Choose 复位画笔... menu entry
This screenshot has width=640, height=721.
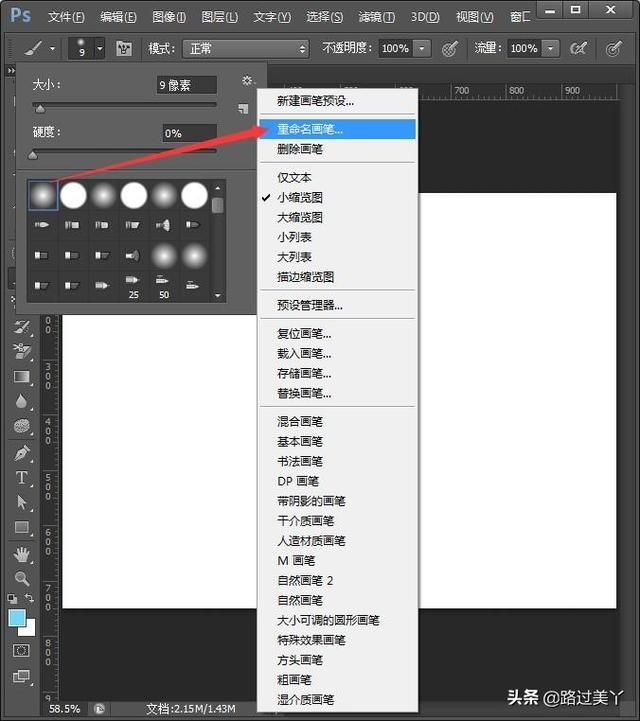[x=337, y=334]
